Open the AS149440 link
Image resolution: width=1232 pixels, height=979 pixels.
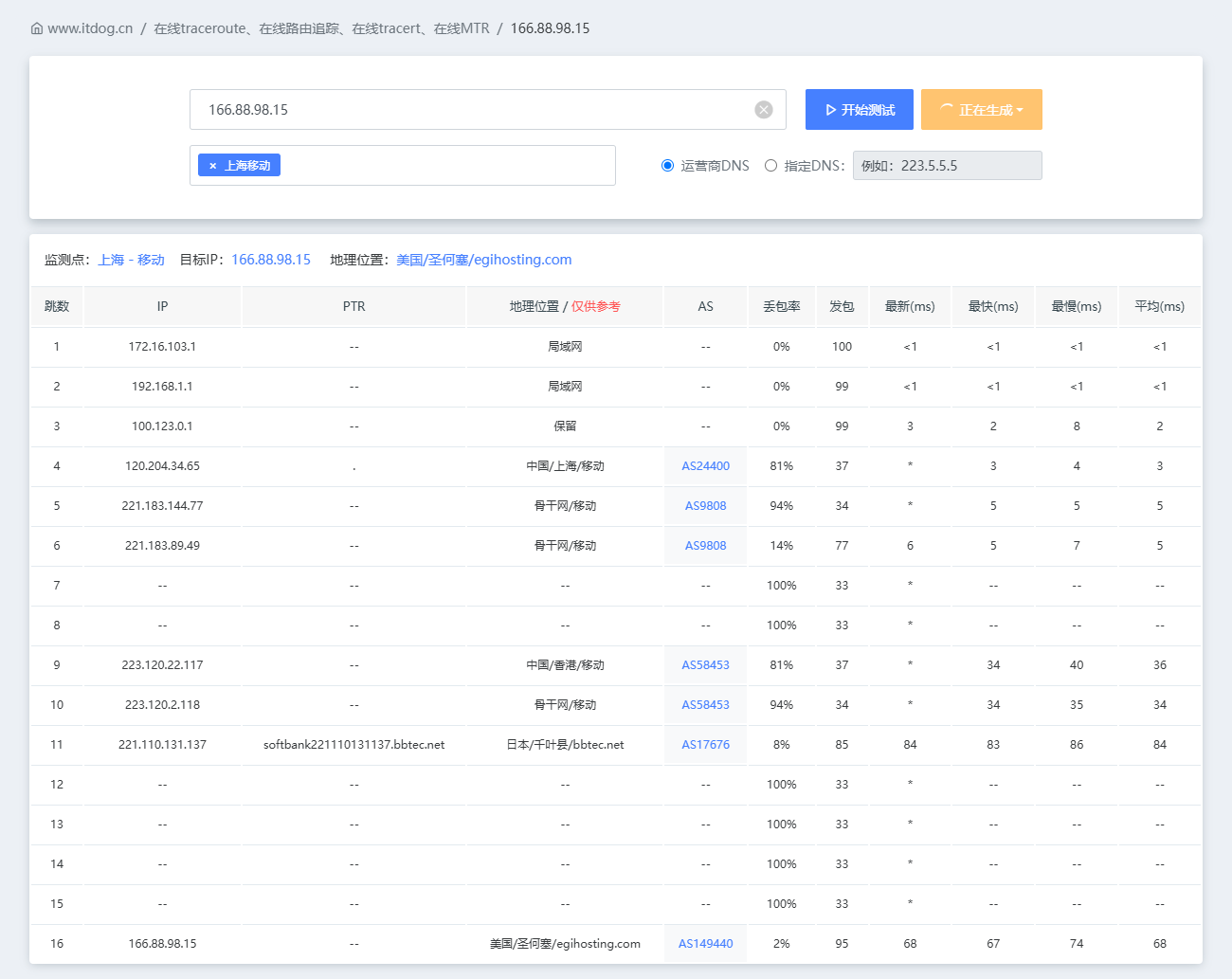pyautogui.click(x=706, y=944)
